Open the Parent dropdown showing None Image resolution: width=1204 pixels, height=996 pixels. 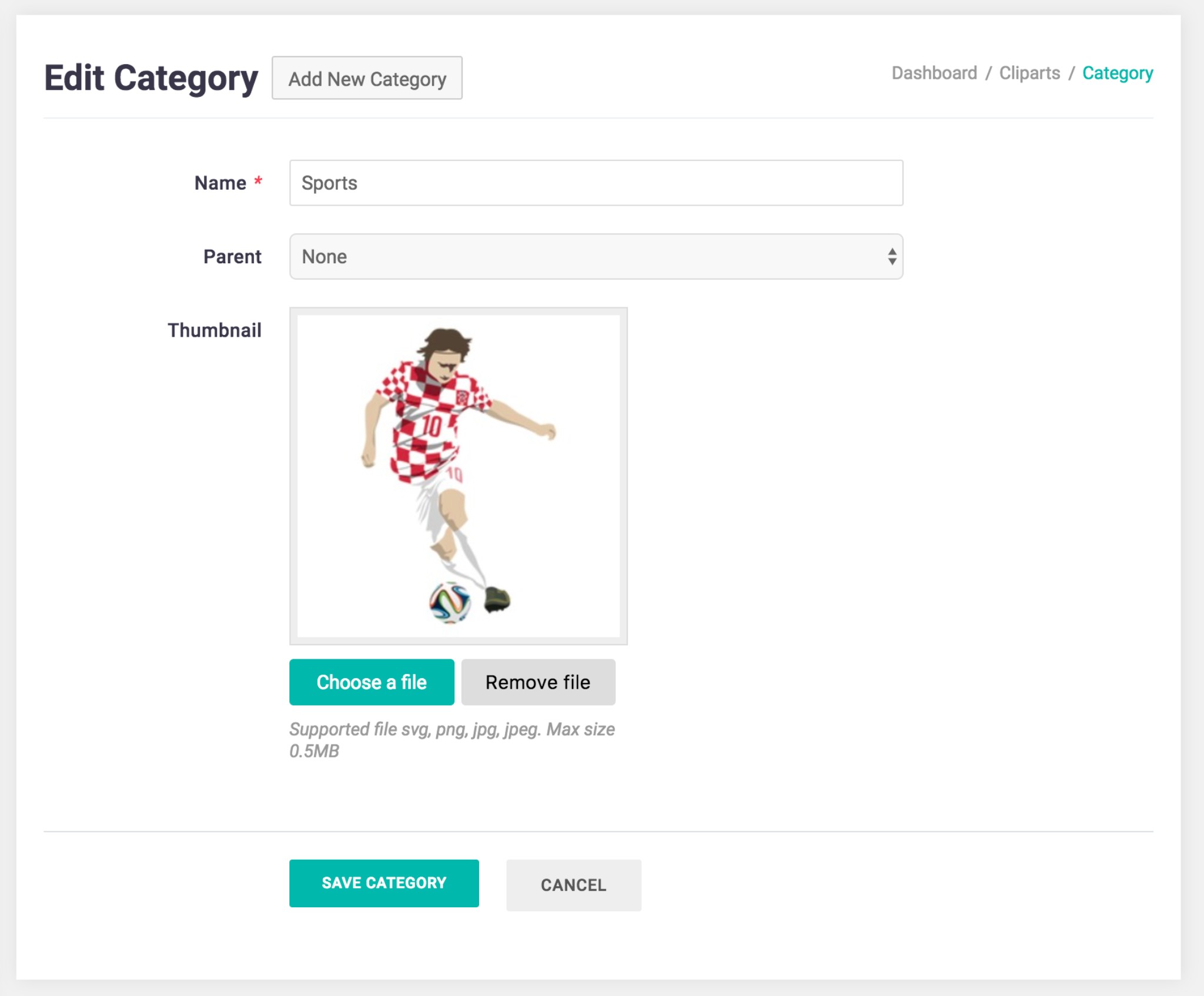[588, 257]
